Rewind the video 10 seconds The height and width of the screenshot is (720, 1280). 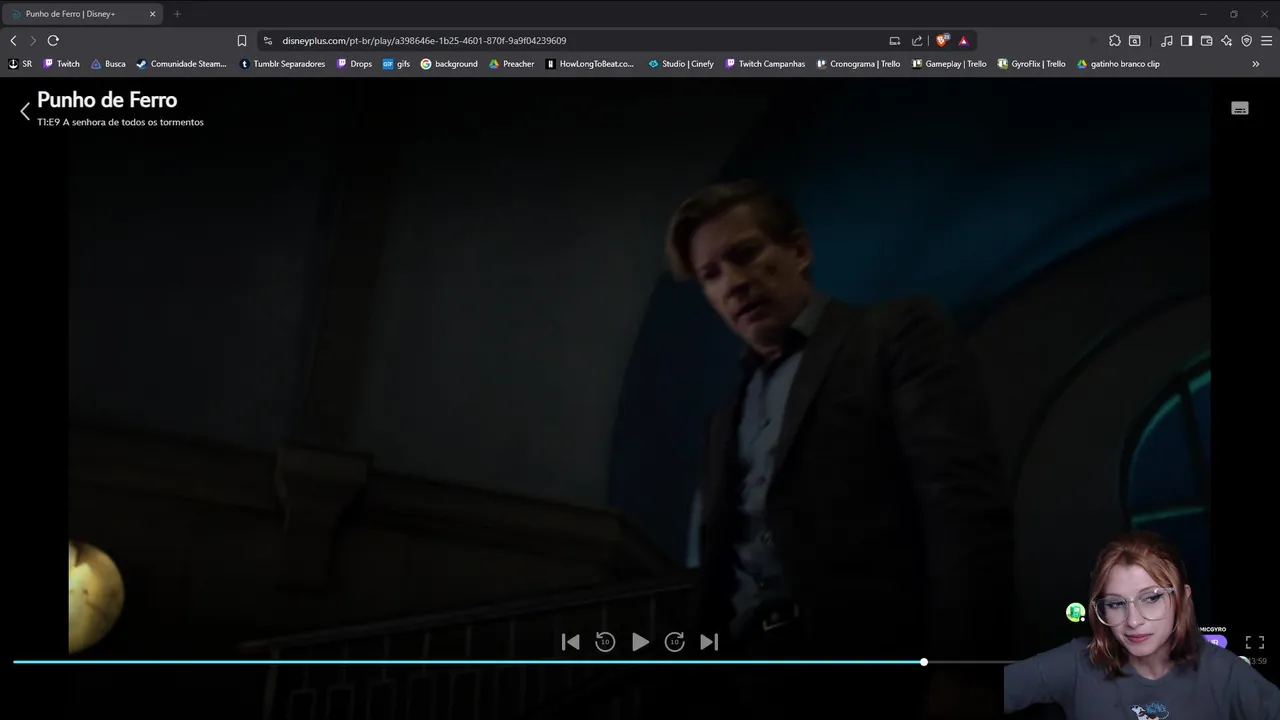tap(605, 642)
